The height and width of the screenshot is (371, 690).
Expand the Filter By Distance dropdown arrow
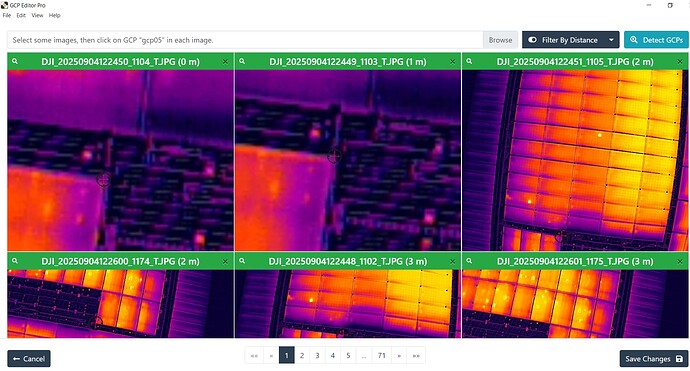[x=611, y=40]
